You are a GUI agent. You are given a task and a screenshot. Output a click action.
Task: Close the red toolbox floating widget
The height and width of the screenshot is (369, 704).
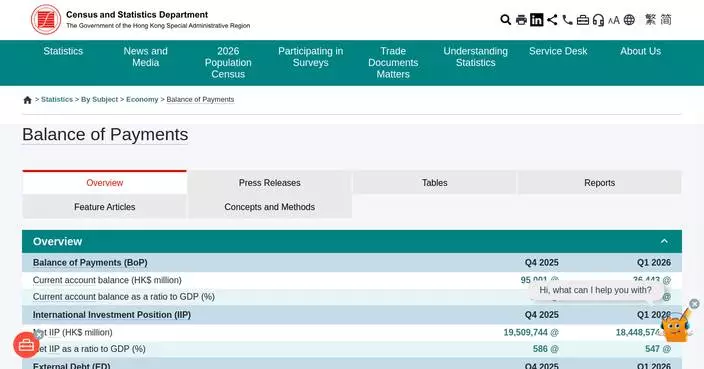39,334
